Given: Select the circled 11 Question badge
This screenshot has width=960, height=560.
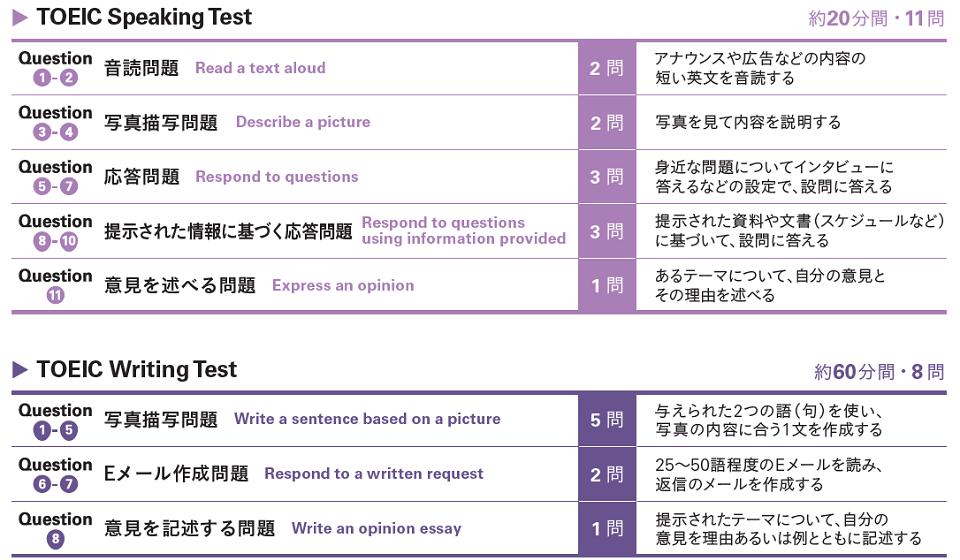Looking at the screenshot, I should [x=55, y=295].
